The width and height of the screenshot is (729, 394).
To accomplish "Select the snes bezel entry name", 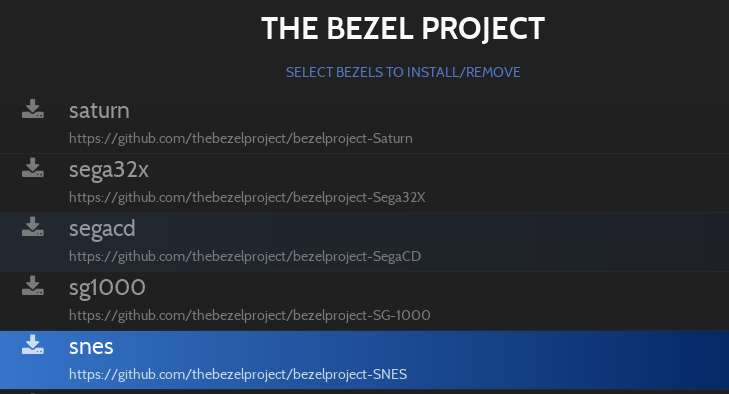I will 91,347.
